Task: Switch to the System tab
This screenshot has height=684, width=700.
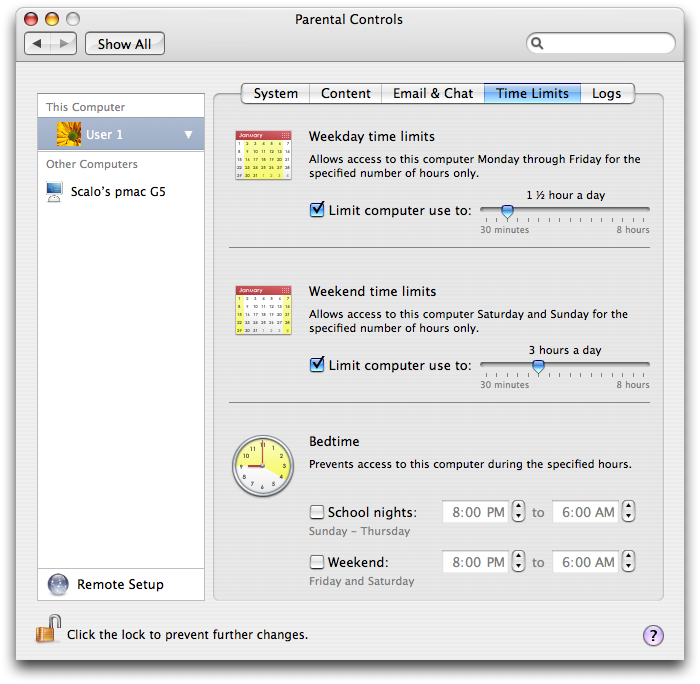Action: pyautogui.click(x=275, y=93)
